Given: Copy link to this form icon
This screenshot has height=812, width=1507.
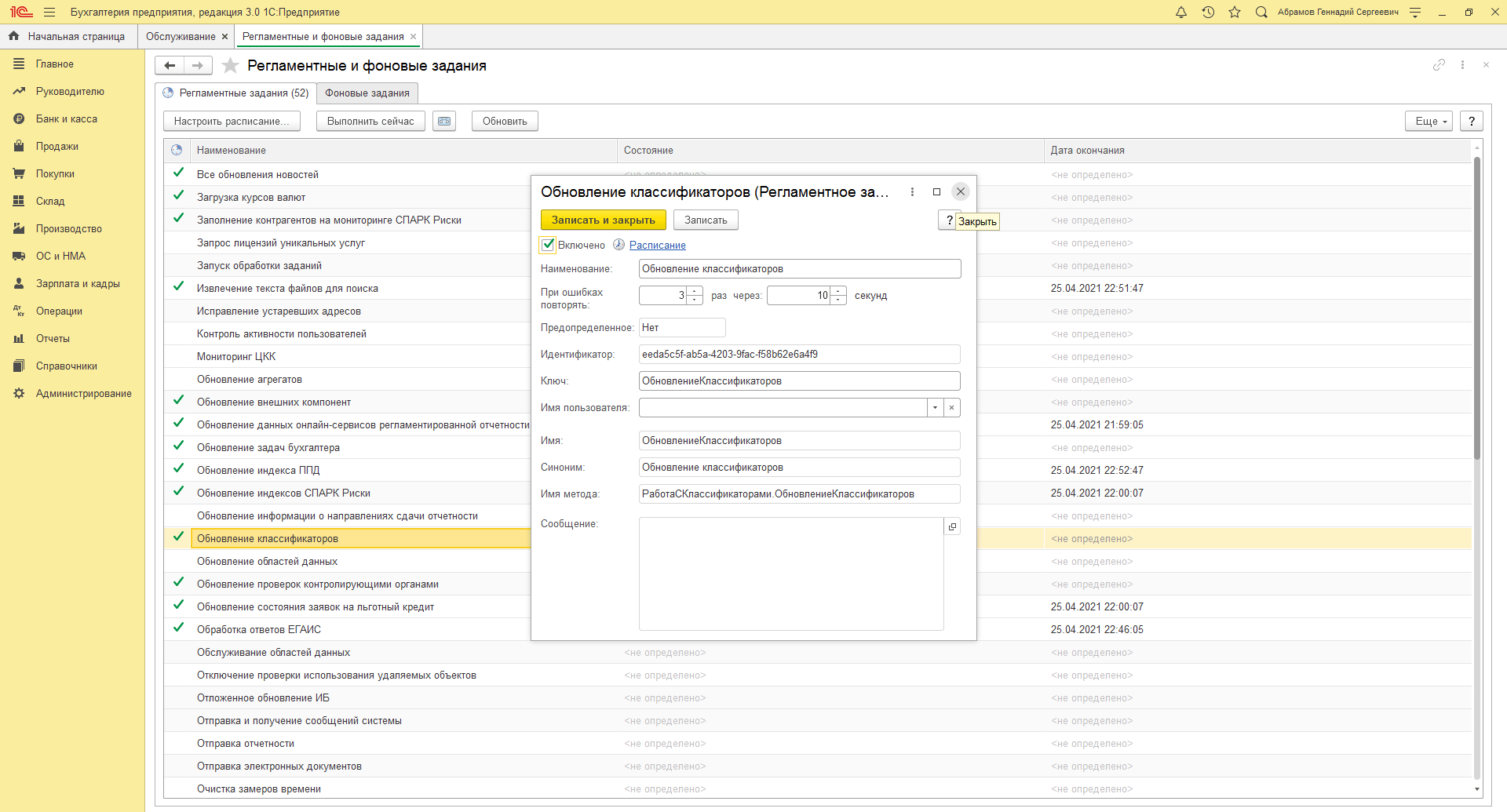Looking at the screenshot, I should pyautogui.click(x=1439, y=65).
